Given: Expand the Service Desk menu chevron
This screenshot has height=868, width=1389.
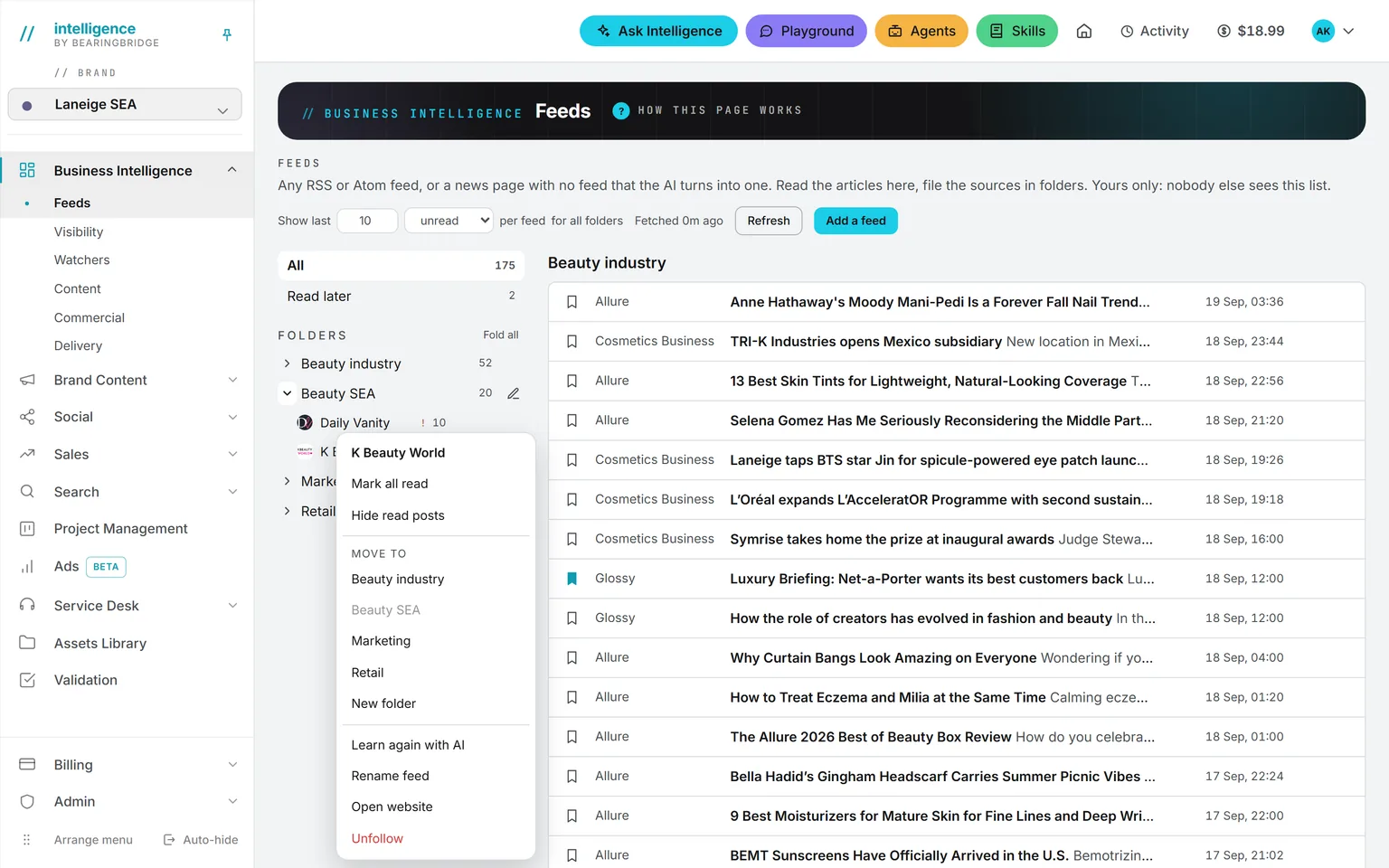Looking at the screenshot, I should pos(232,605).
